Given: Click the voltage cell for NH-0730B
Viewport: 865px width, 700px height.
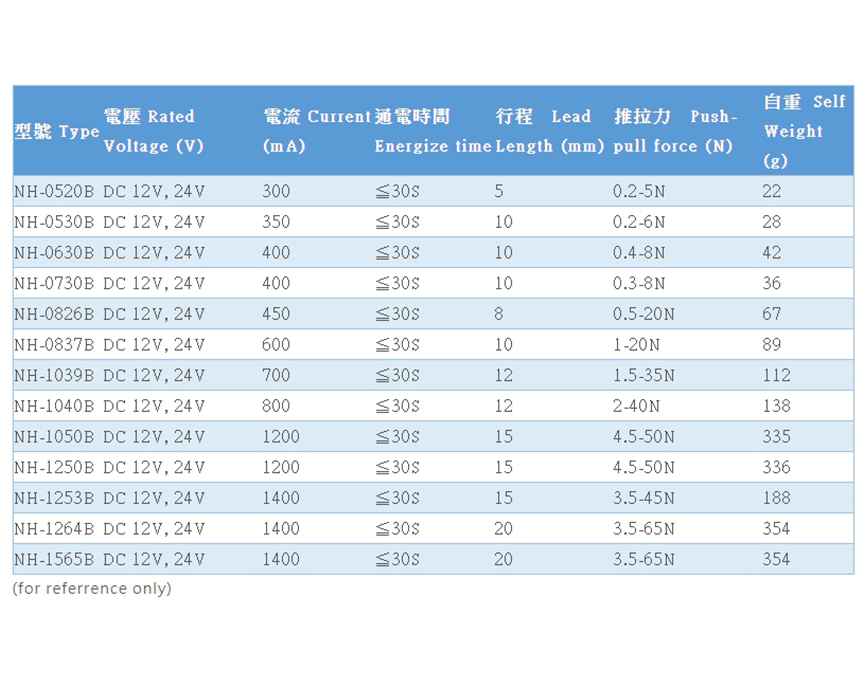Looking at the screenshot, I should coord(154,283).
